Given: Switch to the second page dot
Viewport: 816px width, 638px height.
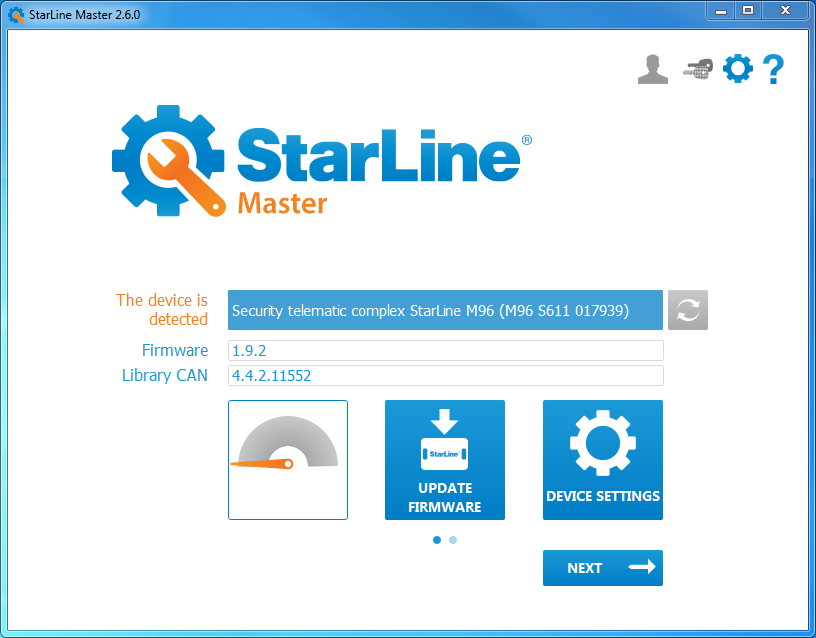Looking at the screenshot, I should (x=453, y=540).
